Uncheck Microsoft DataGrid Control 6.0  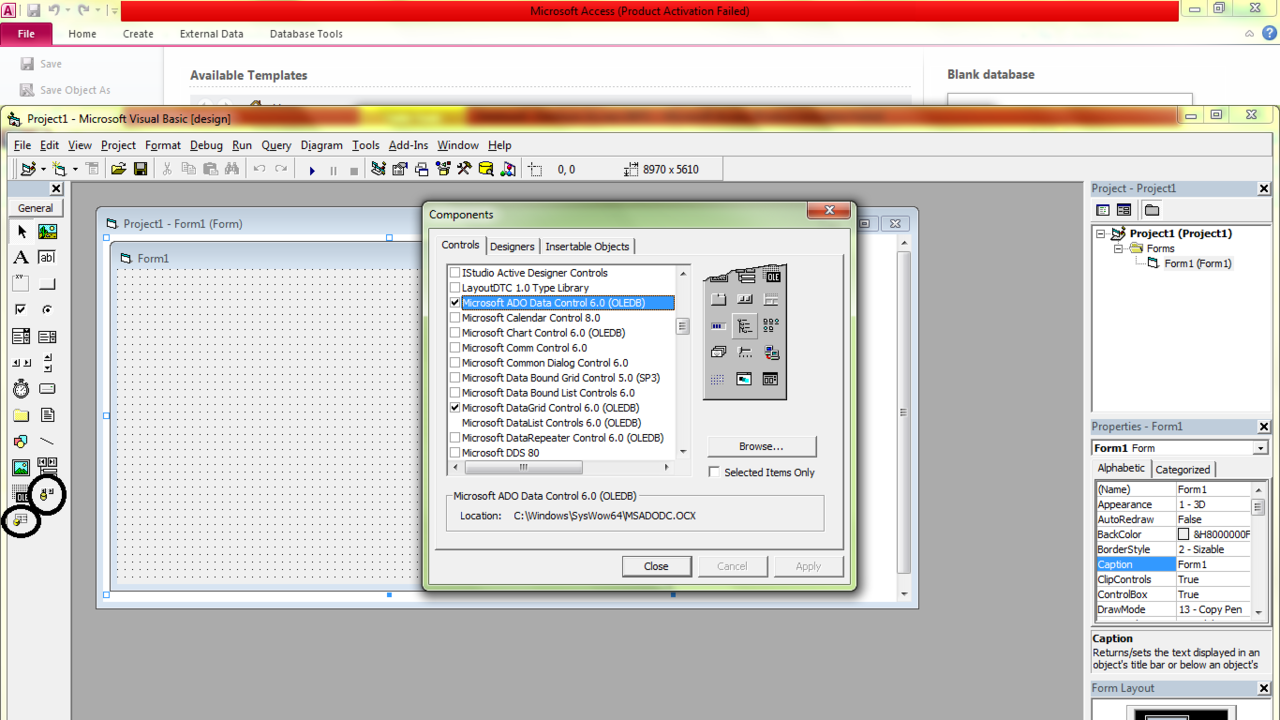point(455,408)
